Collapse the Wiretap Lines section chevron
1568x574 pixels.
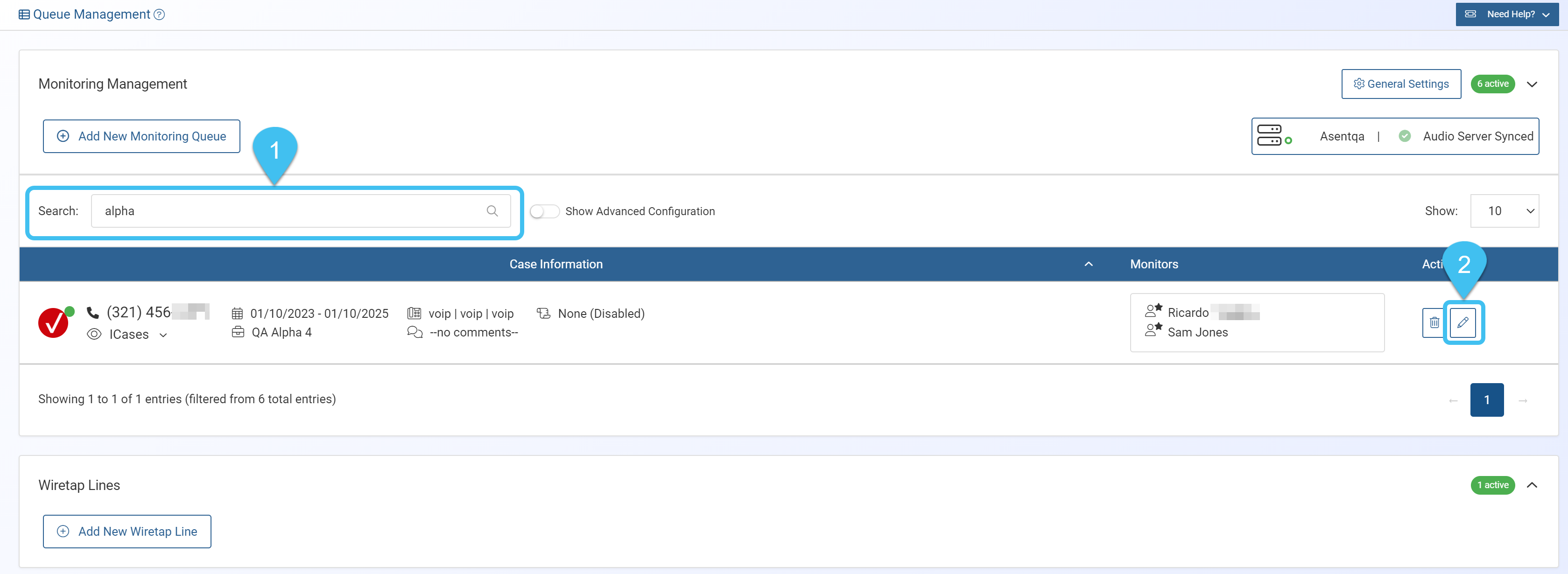pos(1532,485)
